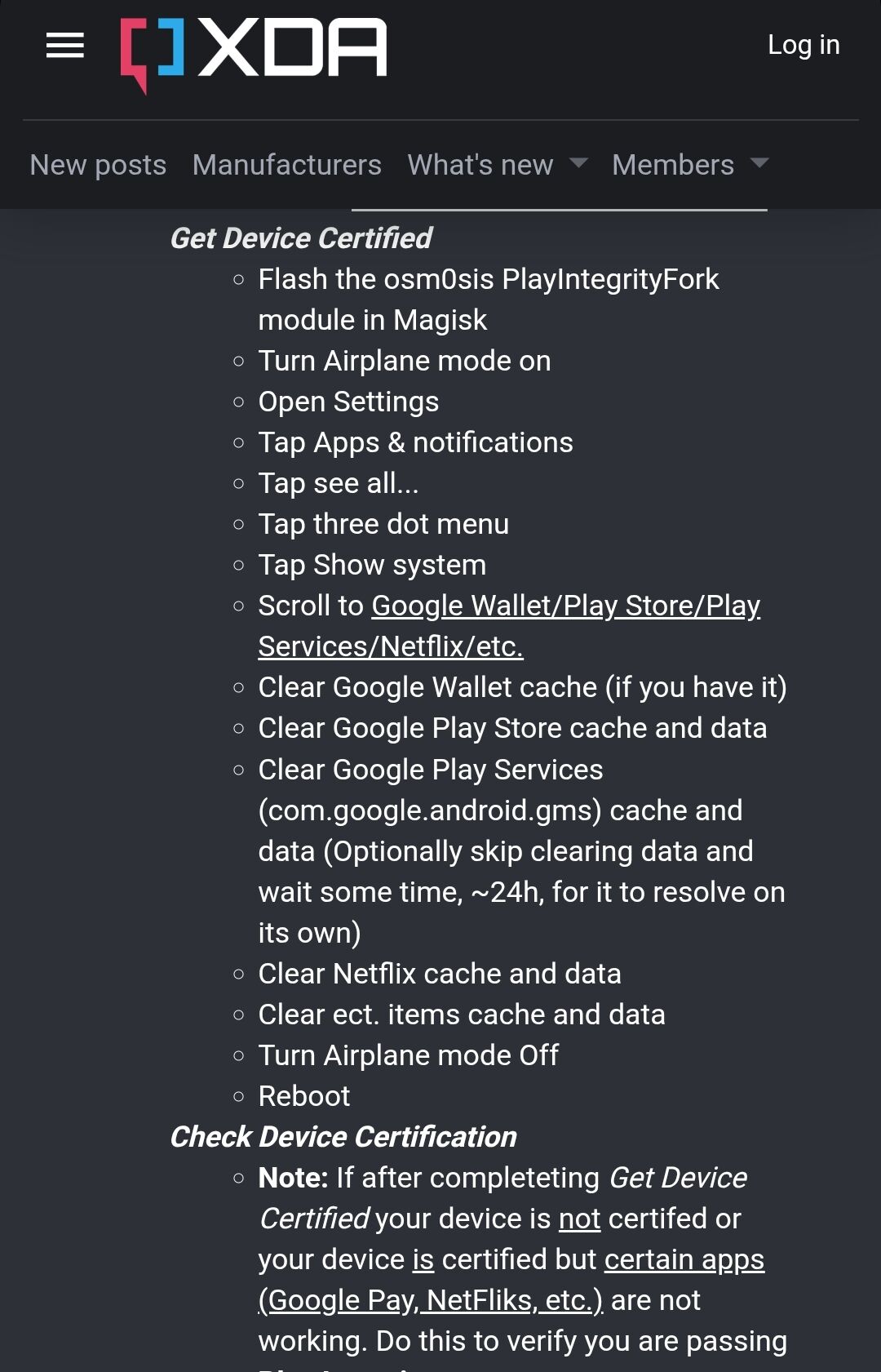Open the hamburger navigation menu
Screen dimensions: 881x1372
65,46
